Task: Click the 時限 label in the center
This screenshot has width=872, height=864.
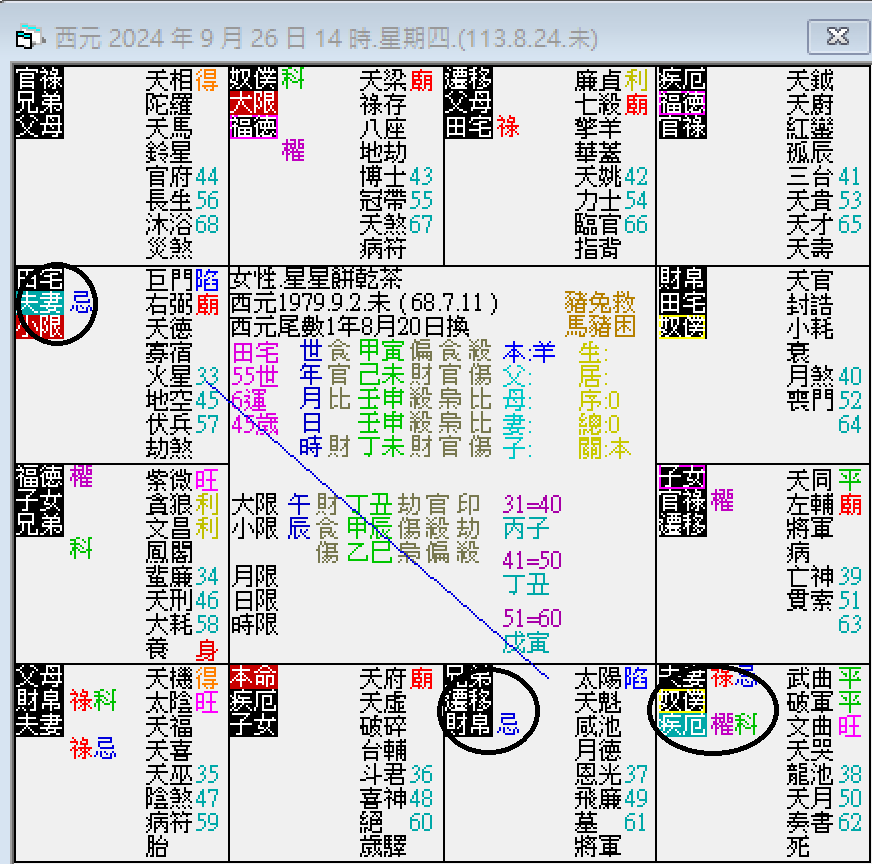Action: point(254,624)
